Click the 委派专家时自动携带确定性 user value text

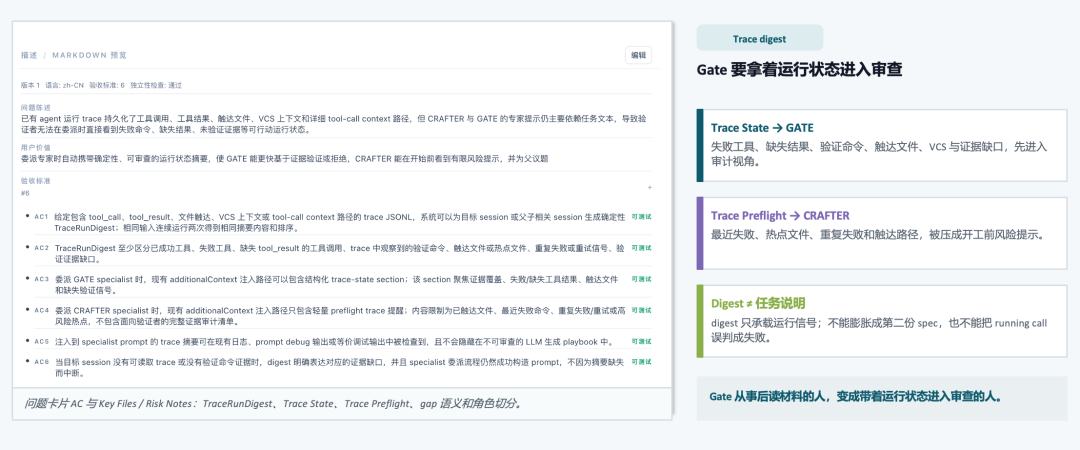pyautogui.click(x=284, y=158)
